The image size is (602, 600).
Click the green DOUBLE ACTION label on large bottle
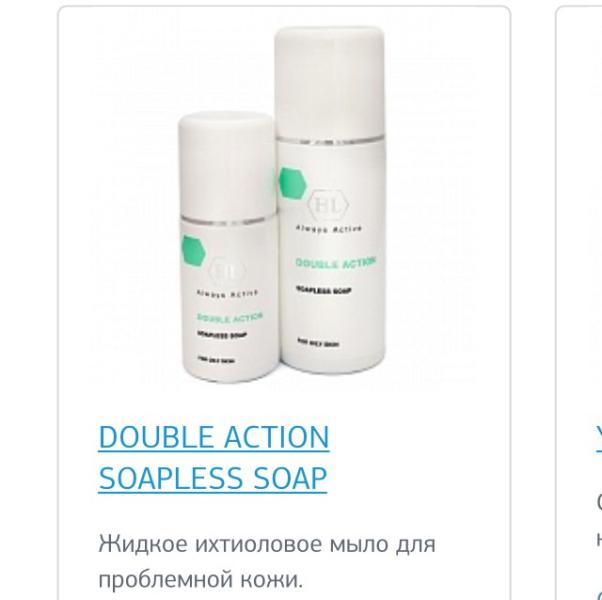(x=336, y=263)
